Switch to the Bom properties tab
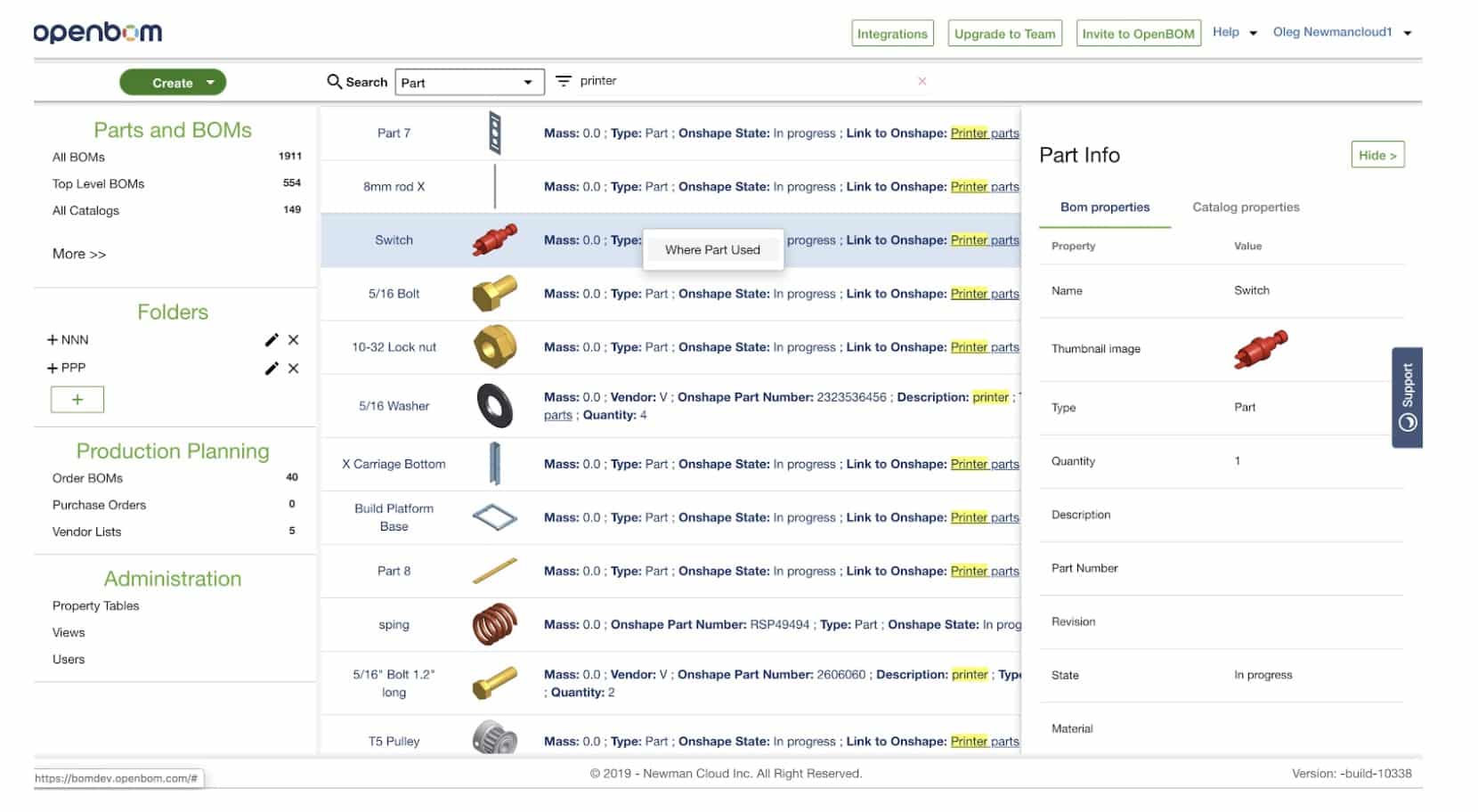 pos(1105,207)
